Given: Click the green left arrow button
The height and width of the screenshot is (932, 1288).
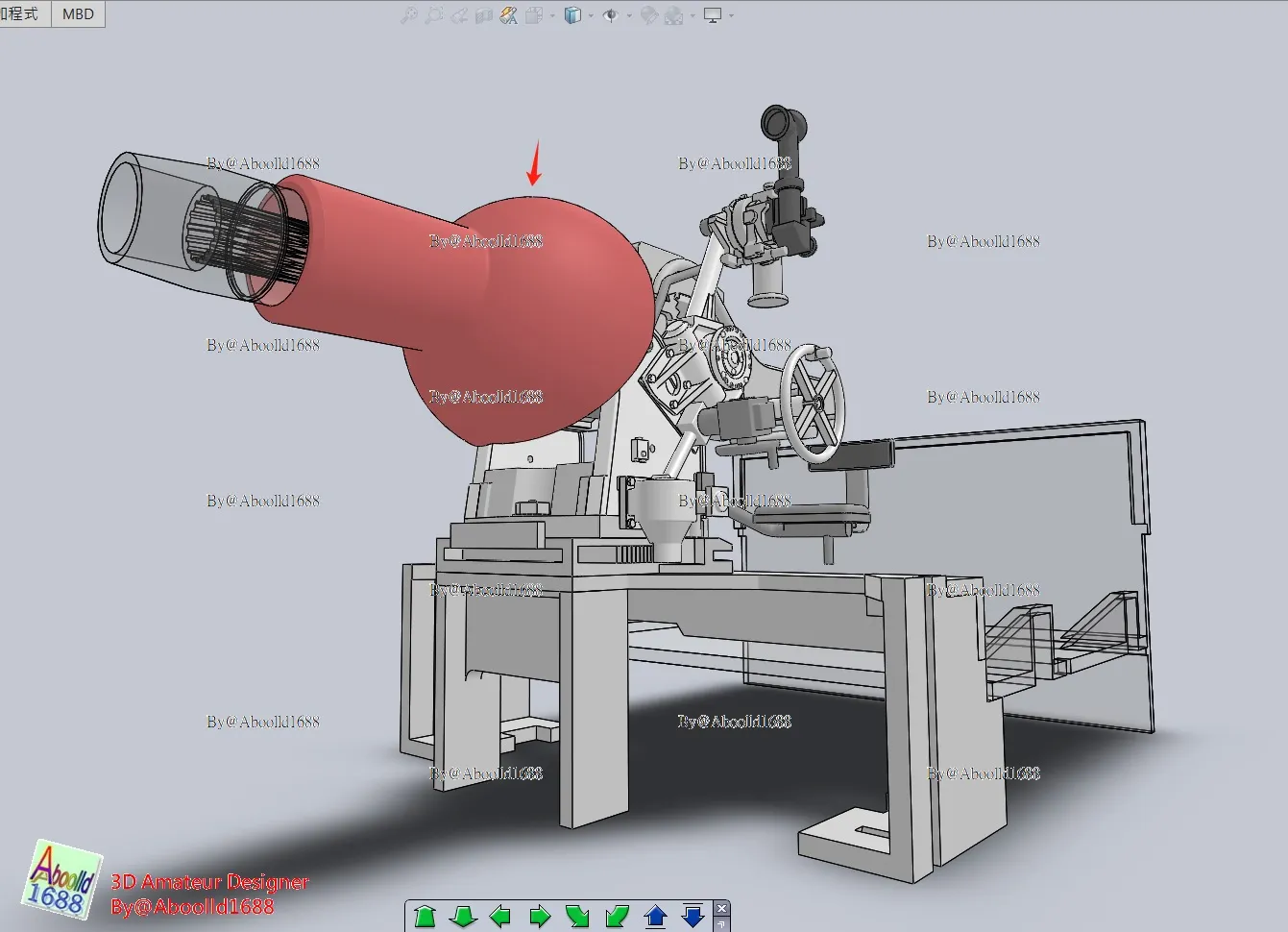Looking at the screenshot, I should (x=500, y=917).
